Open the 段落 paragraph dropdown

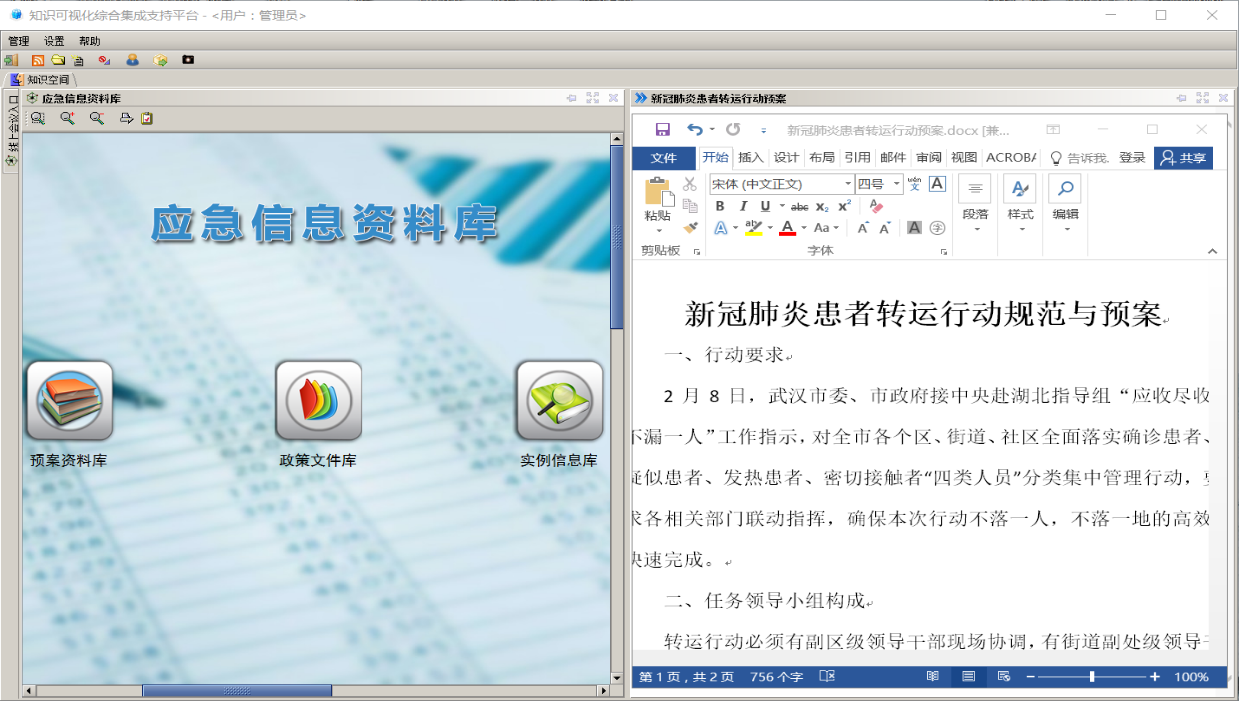click(975, 206)
